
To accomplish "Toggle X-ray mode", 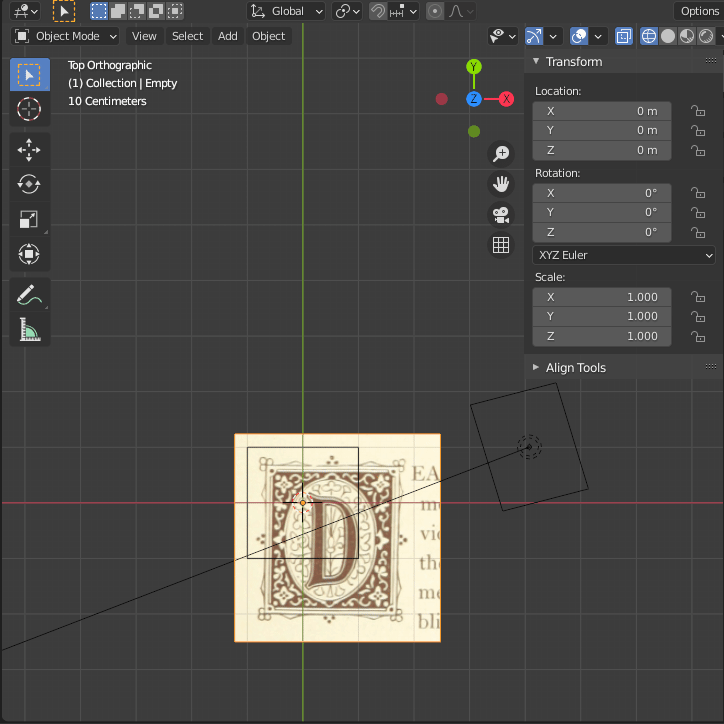I will click(624, 36).
